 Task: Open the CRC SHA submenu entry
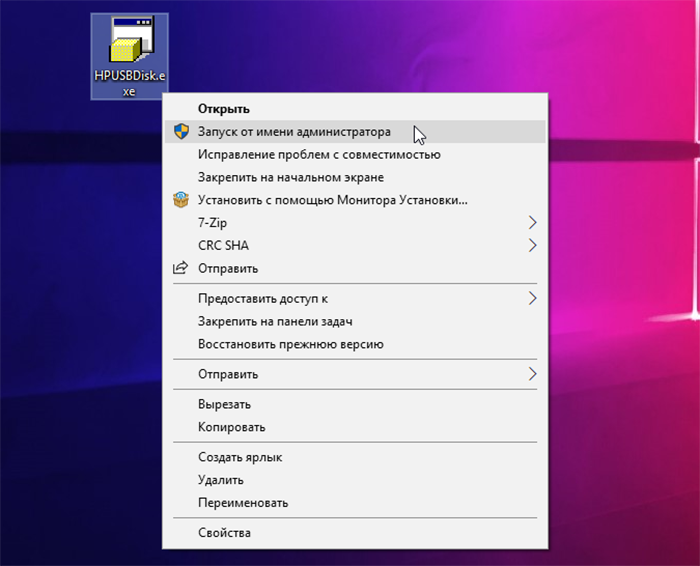pos(355,246)
